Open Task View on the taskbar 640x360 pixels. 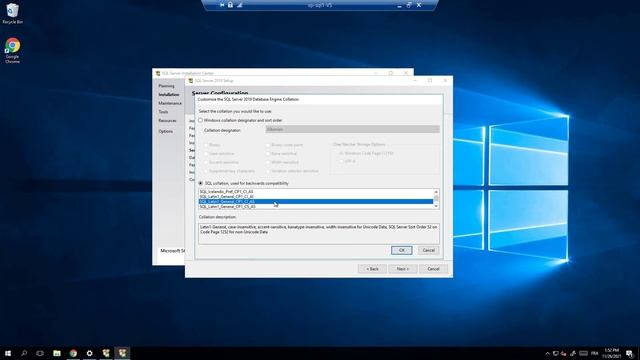40,353
